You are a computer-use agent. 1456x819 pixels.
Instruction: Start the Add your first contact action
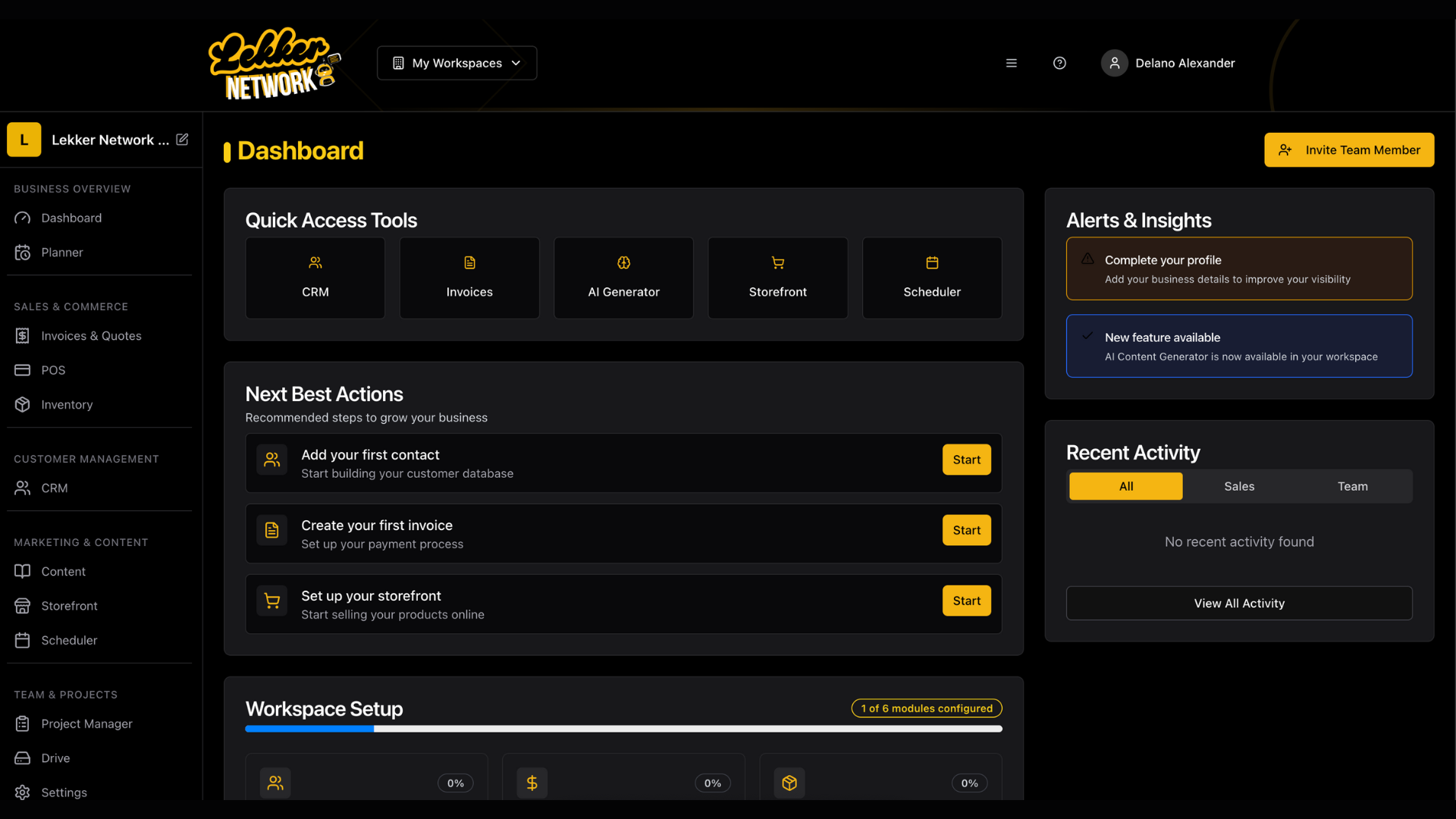click(966, 460)
